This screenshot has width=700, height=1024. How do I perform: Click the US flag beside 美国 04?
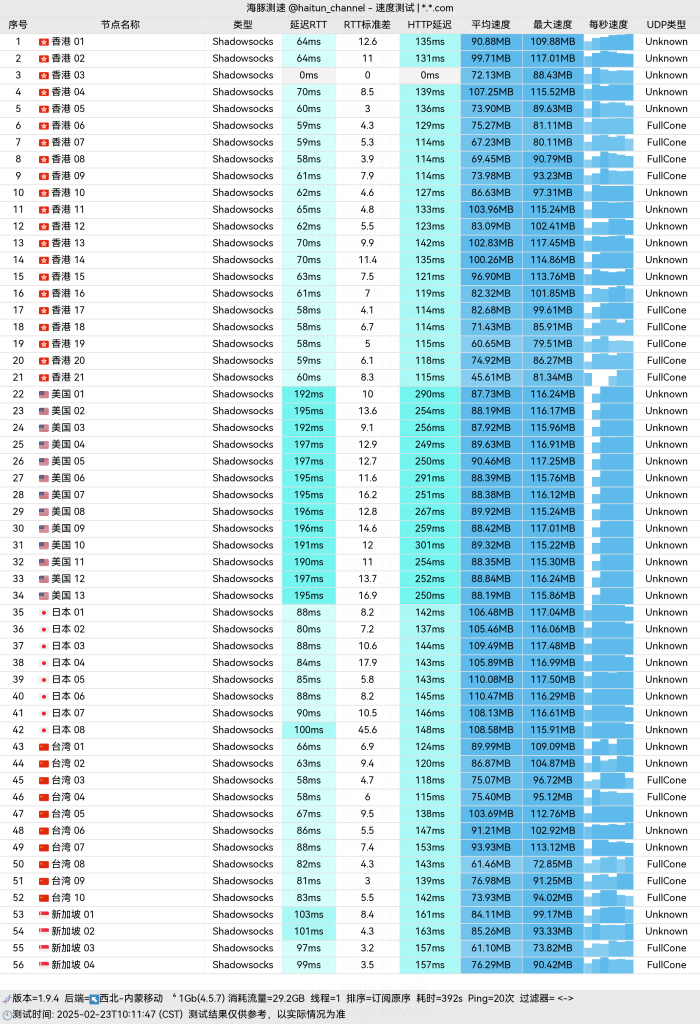pyautogui.click(x=44, y=445)
